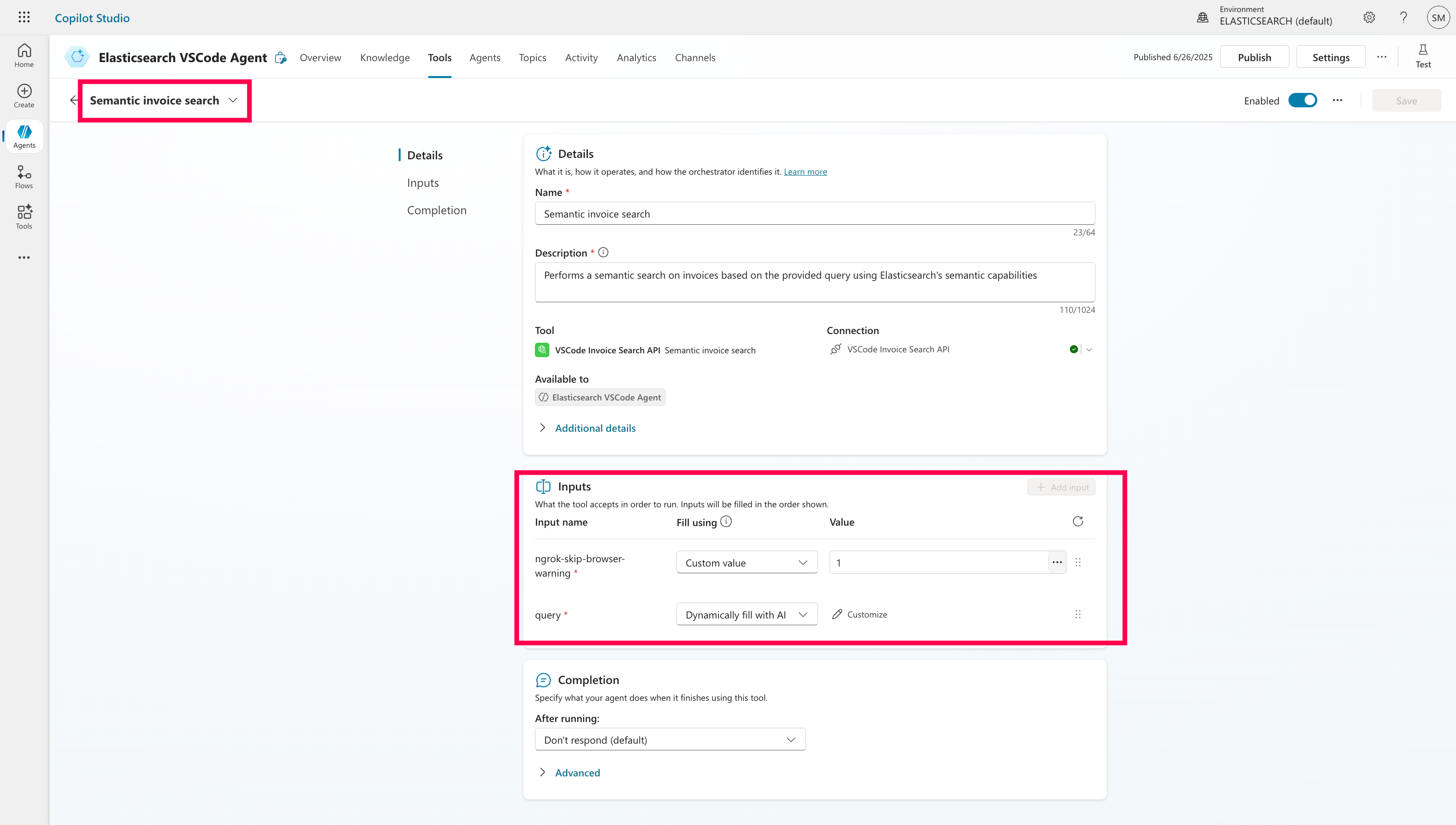Jump to Inputs section in side nav
Screen dimensions: 1456x825
tap(423, 182)
